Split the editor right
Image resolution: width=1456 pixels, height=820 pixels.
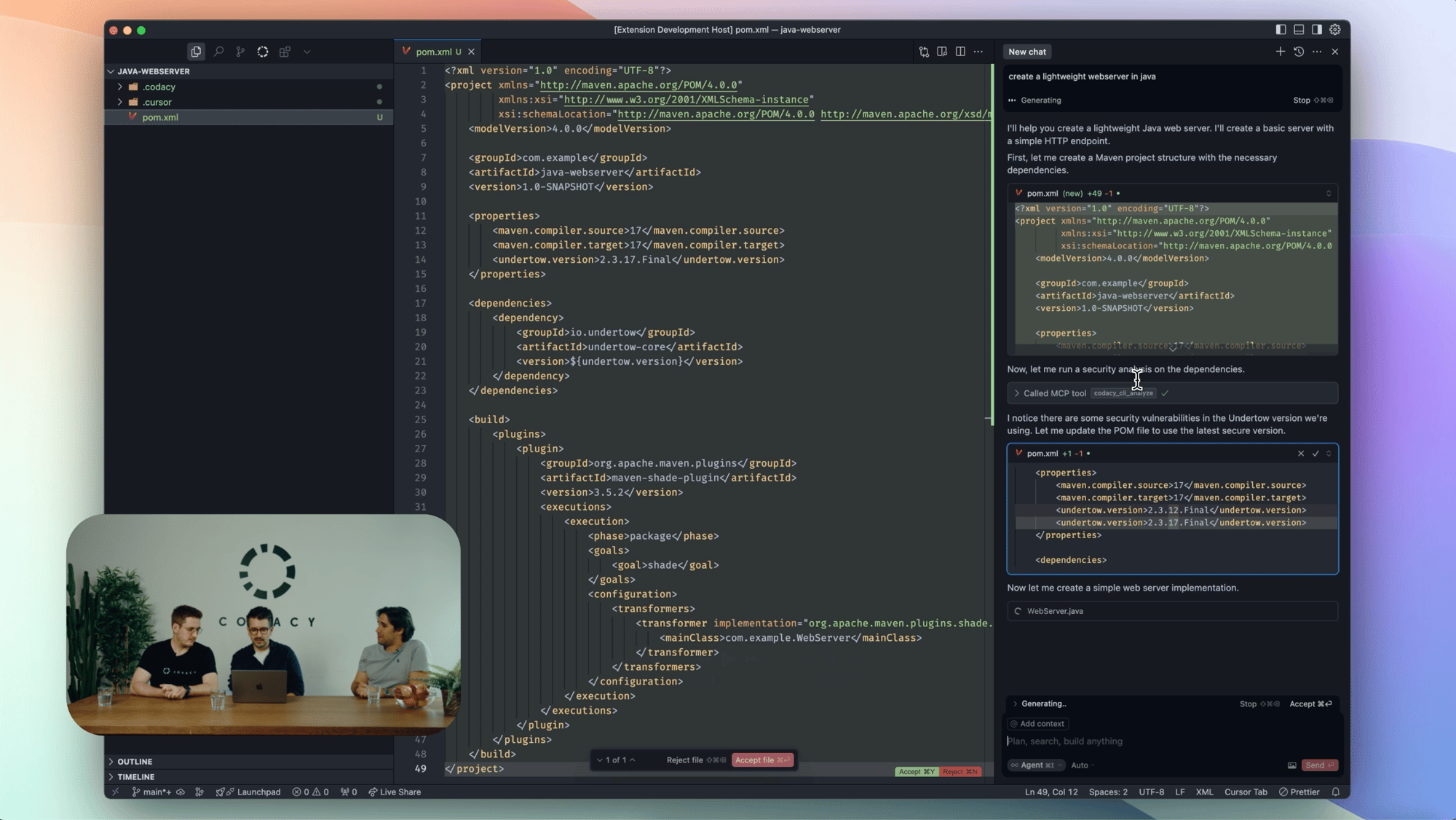960,52
